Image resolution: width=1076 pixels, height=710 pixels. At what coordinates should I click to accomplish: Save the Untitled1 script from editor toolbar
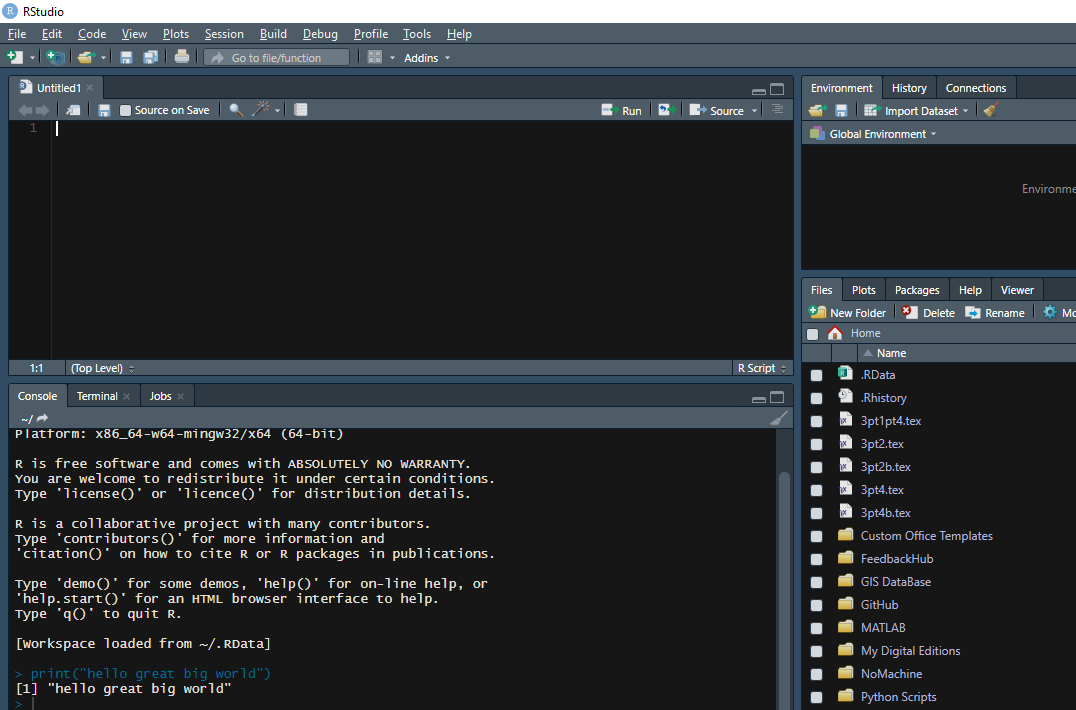click(104, 110)
